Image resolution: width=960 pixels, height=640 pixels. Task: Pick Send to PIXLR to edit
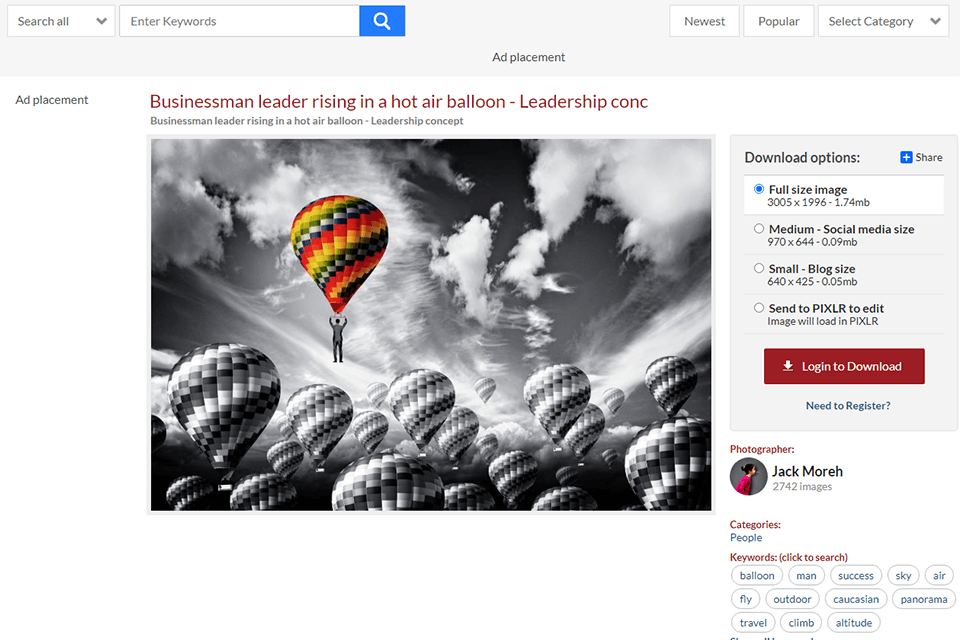[x=759, y=308]
